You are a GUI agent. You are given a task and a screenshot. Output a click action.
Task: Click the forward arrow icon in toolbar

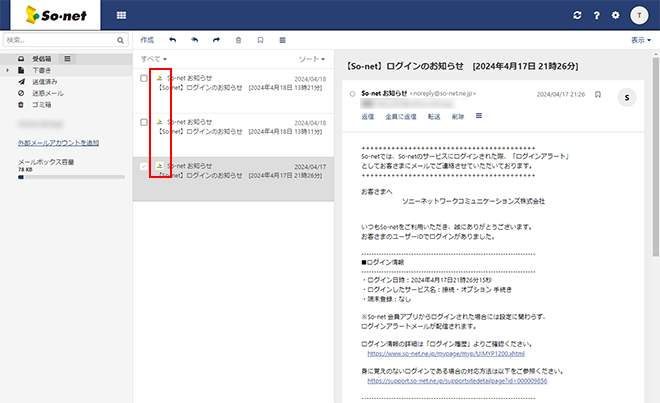coord(216,40)
